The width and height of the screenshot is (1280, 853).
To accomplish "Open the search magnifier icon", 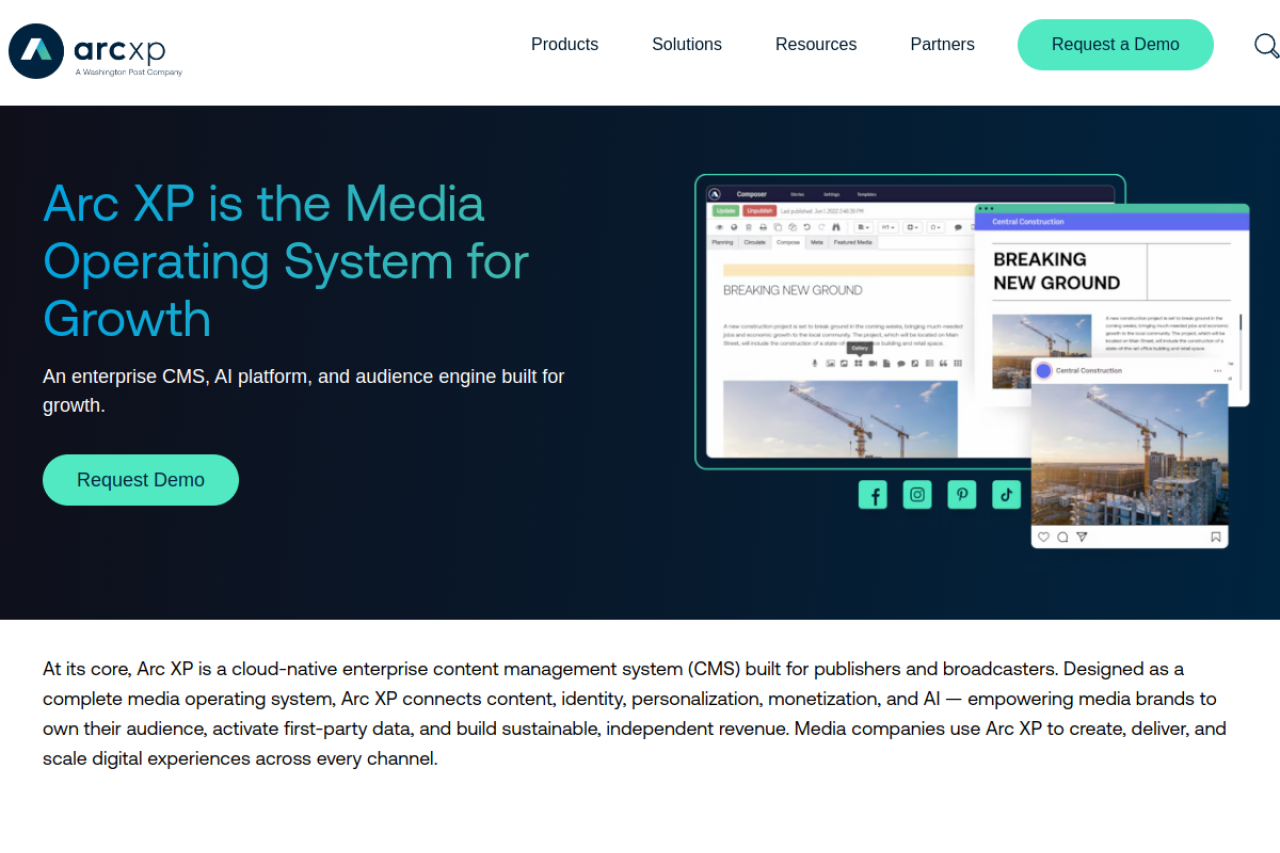I will (x=1266, y=45).
